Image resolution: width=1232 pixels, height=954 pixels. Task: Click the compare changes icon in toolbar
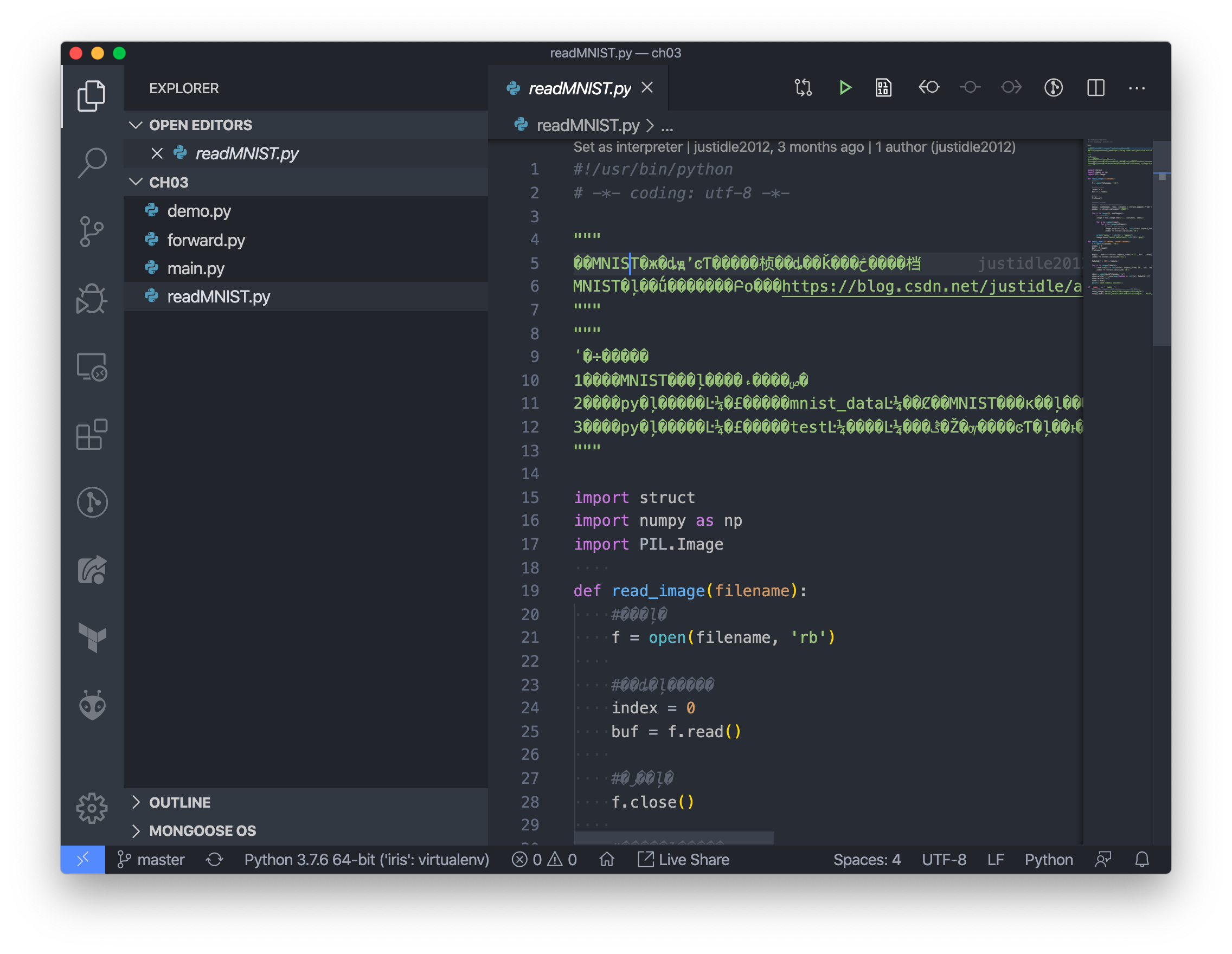(803, 88)
